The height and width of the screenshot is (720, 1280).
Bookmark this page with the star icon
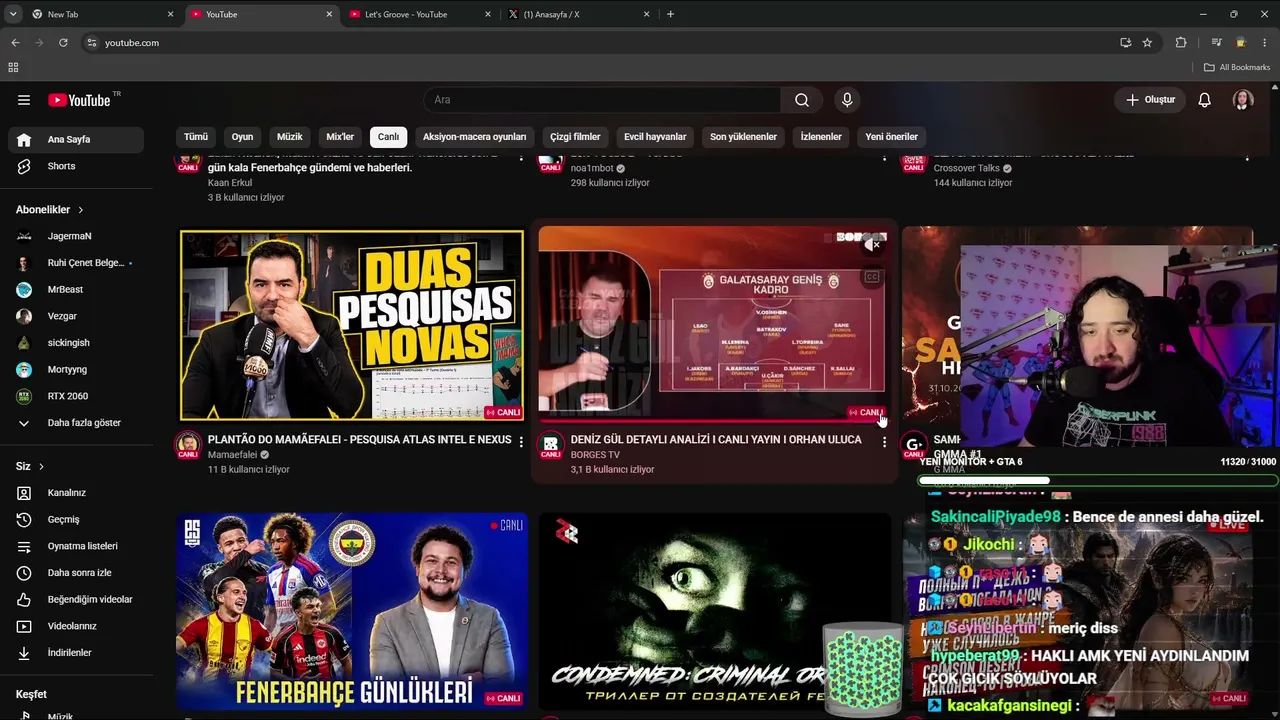pyautogui.click(x=1147, y=43)
